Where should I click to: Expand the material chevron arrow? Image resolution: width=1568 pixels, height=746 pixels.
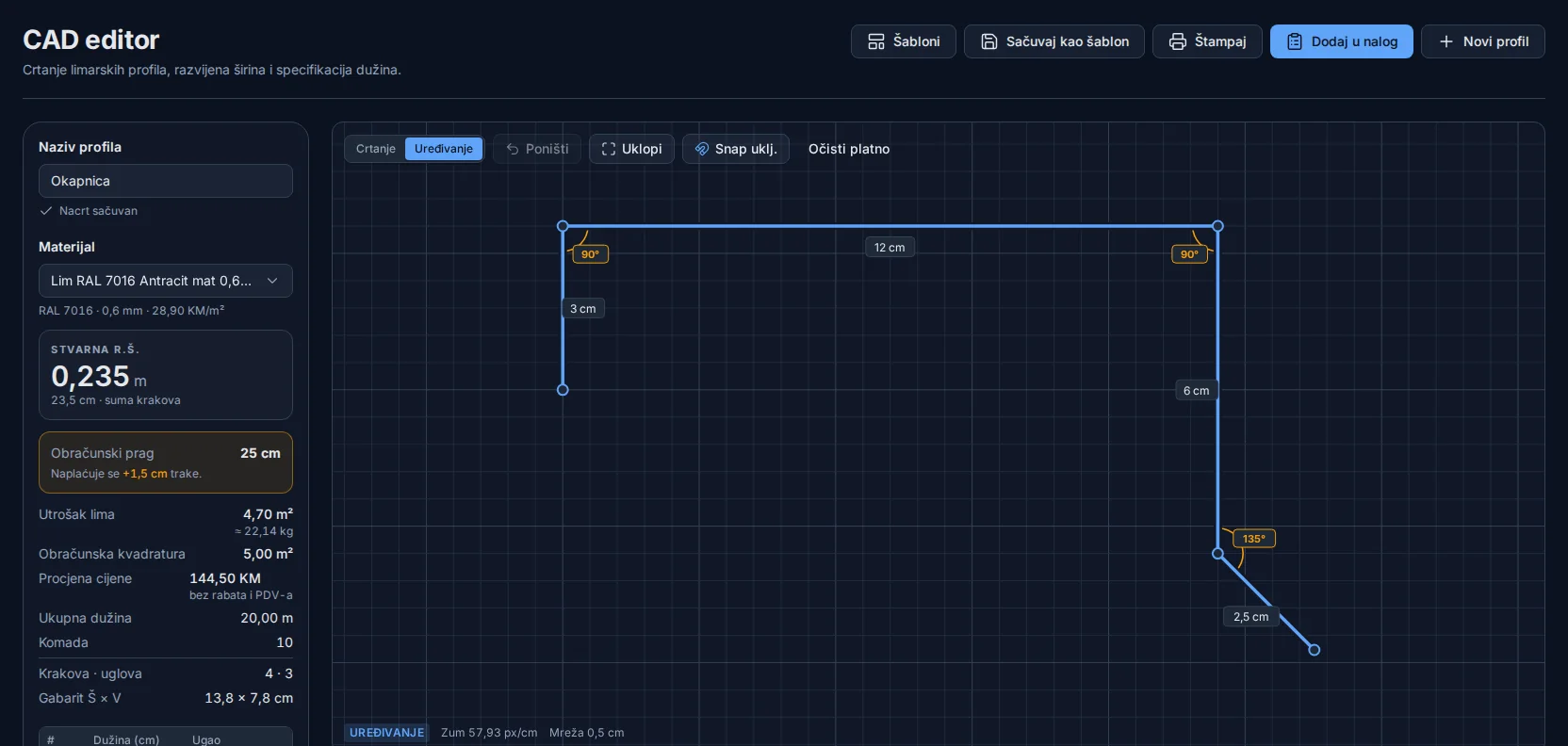[x=272, y=281]
